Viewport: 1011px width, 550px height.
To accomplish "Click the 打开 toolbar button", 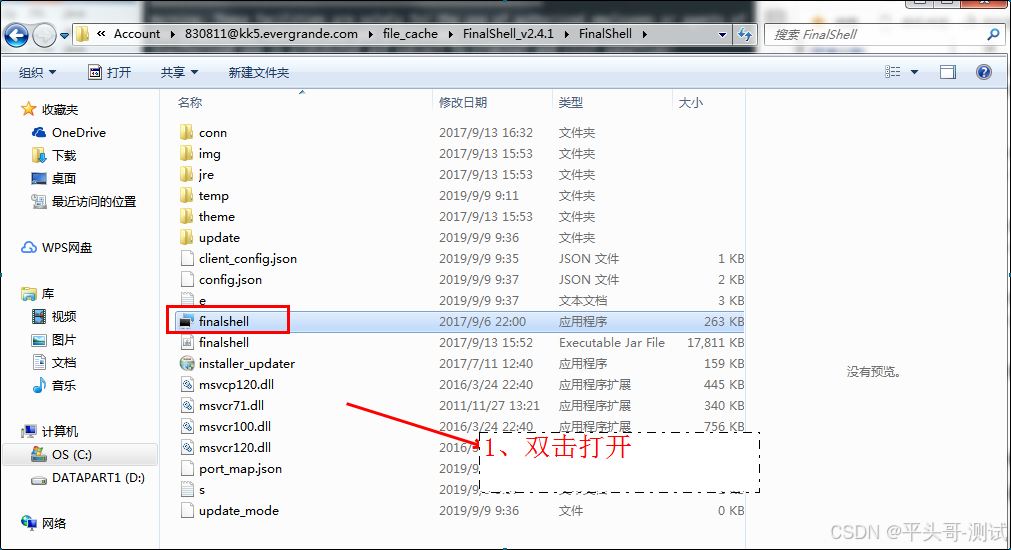I will [x=110, y=72].
